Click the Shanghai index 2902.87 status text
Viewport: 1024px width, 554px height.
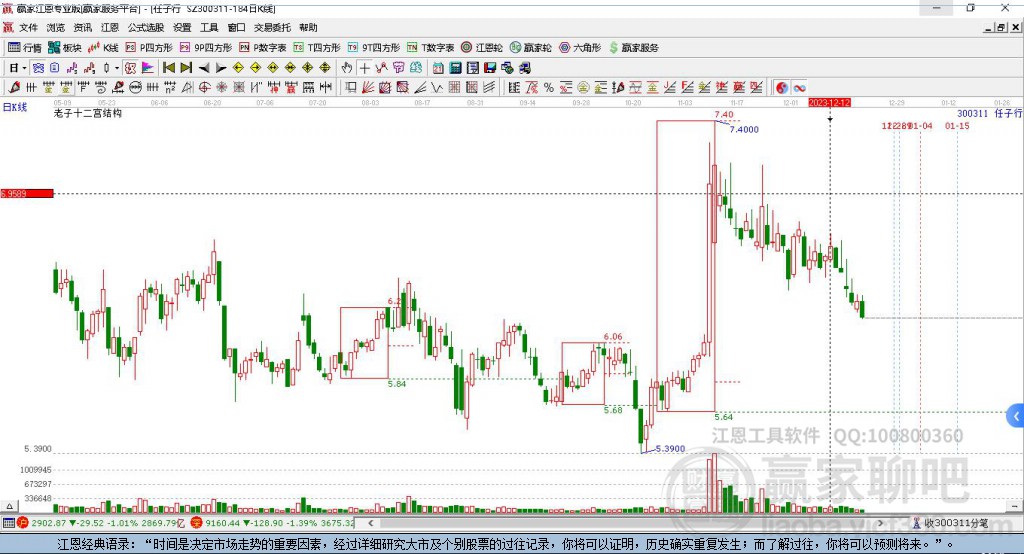[x=48, y=523]
